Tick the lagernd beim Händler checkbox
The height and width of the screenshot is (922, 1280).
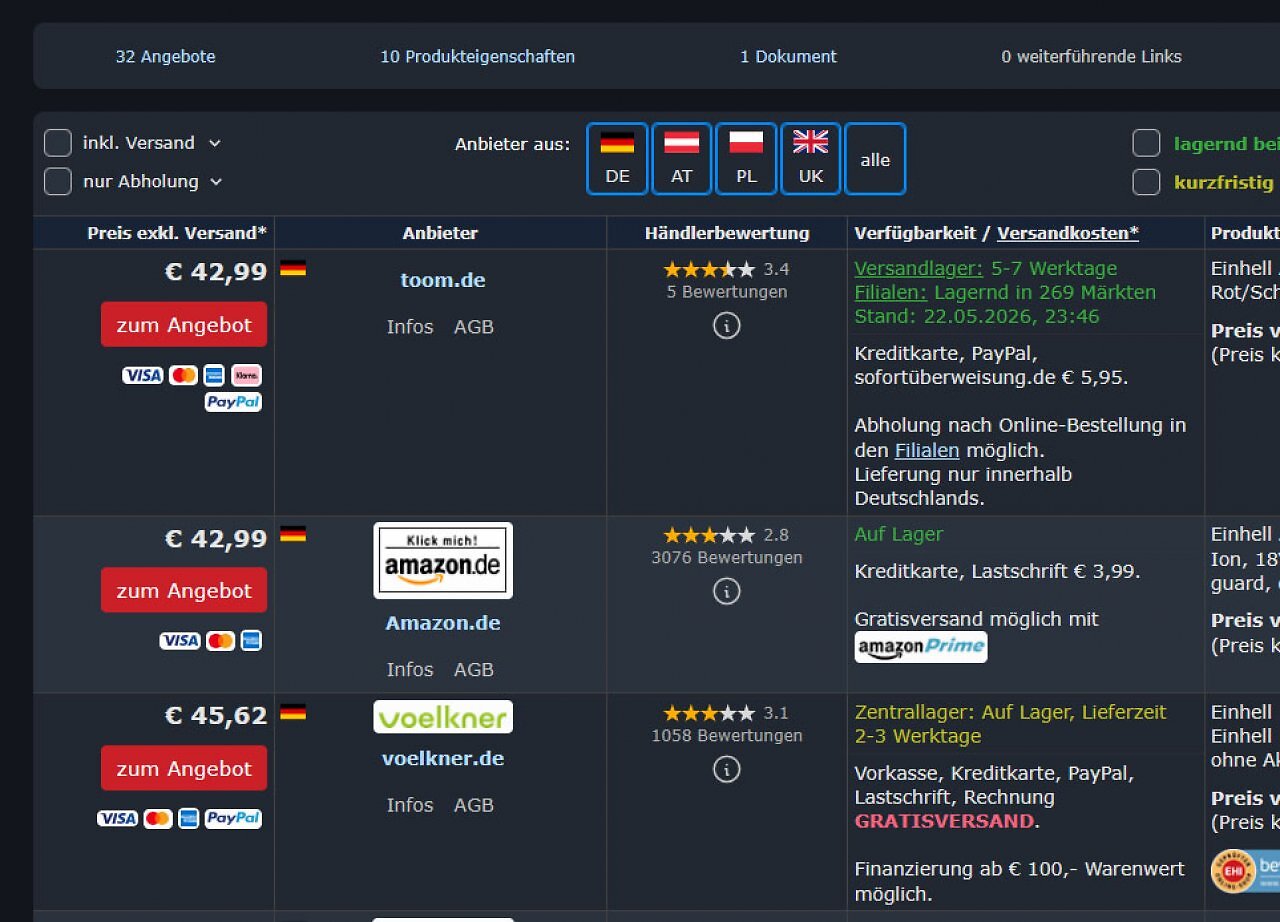point(1146,143)
